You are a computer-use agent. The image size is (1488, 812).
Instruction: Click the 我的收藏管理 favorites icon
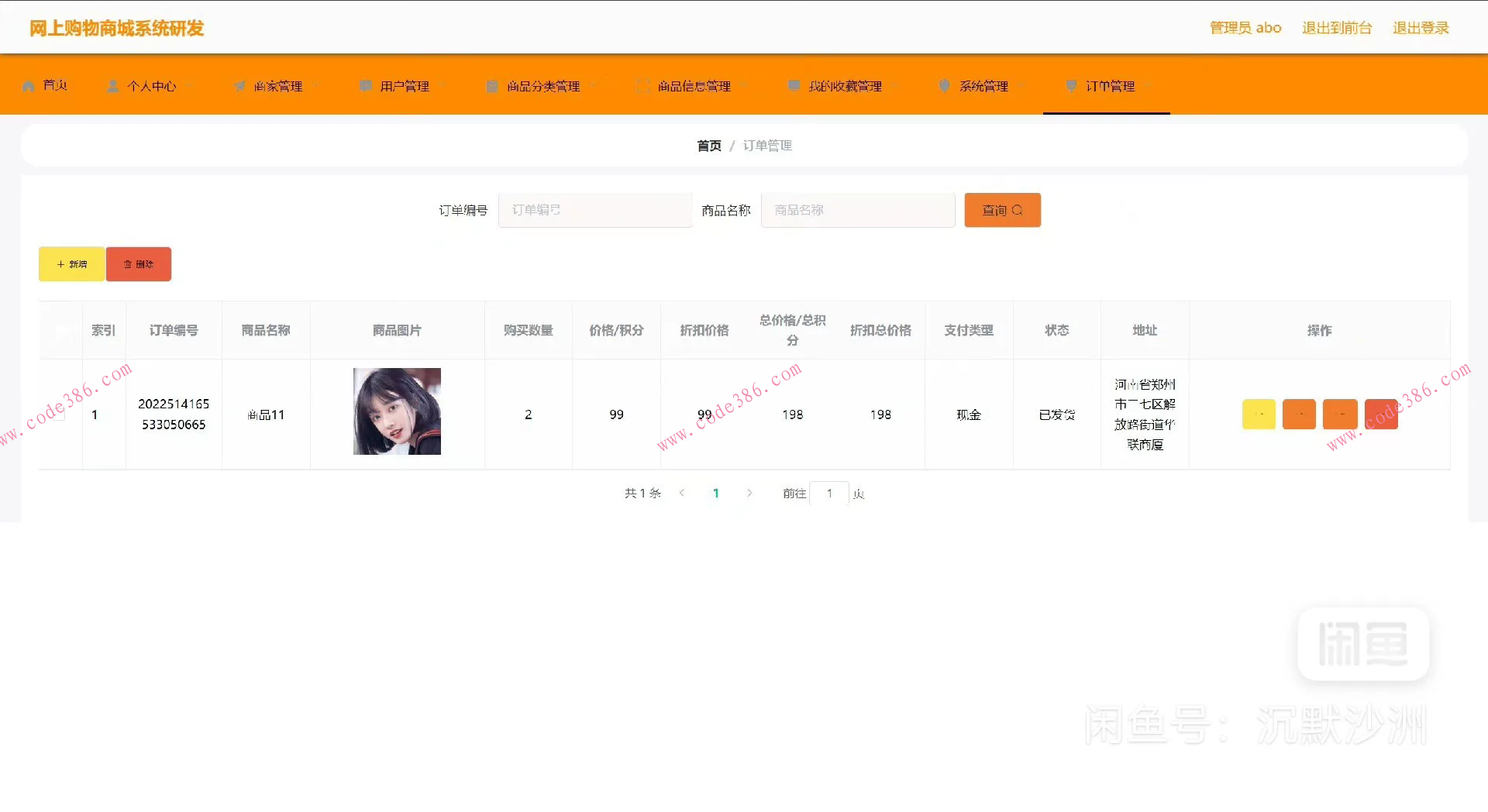[792, 86]
